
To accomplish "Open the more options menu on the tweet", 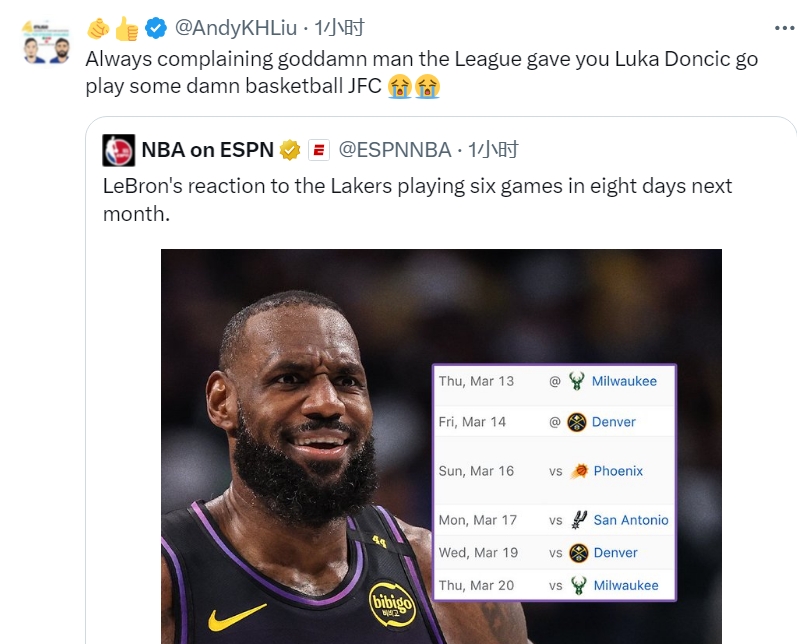I will [777, 27].
